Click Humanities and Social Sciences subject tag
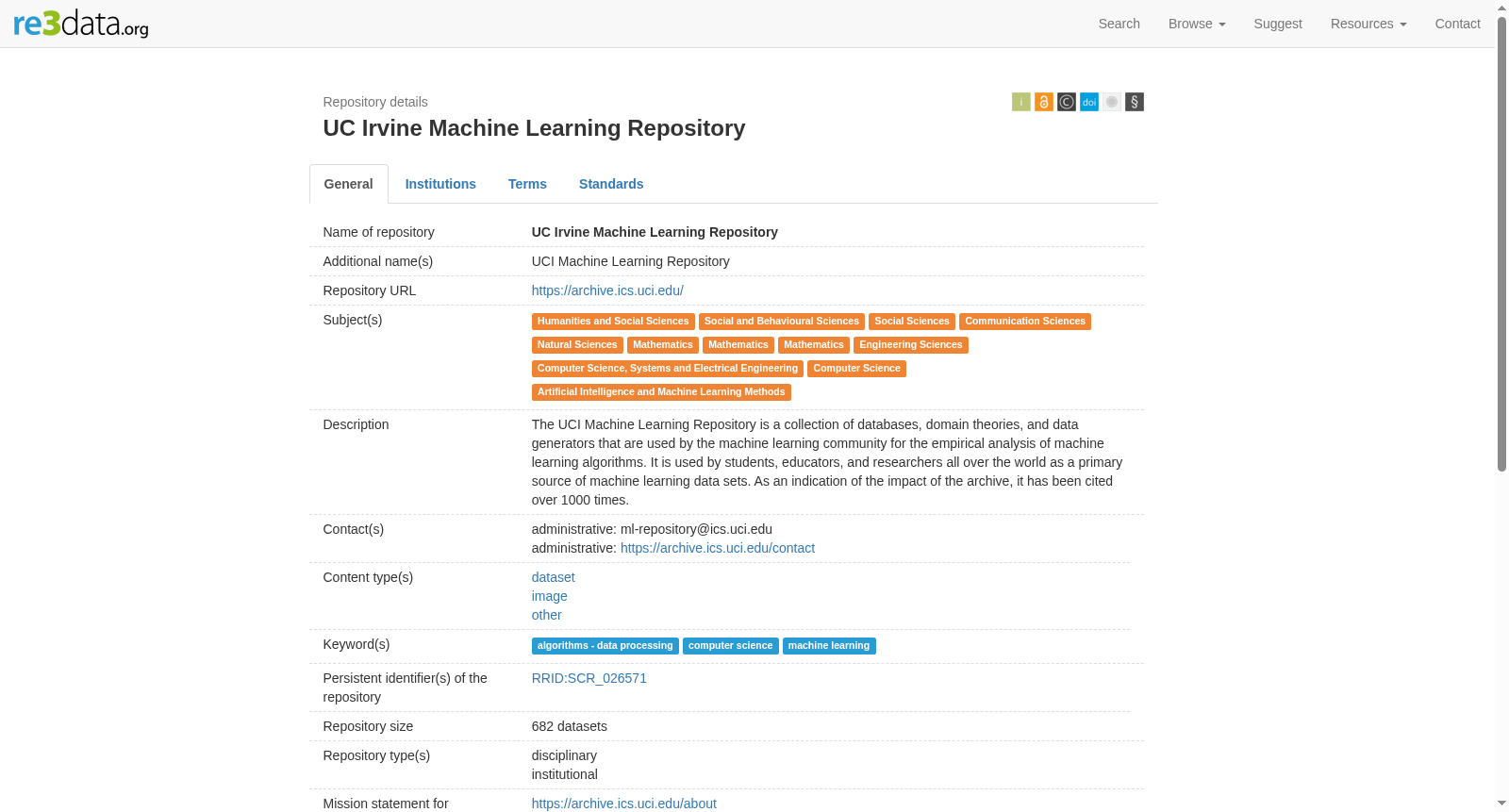The height and width of the screenshot is (812, 1509). (613, 322)
